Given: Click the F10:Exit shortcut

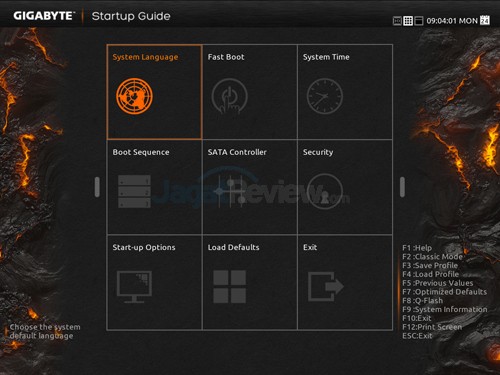Looking at the screenshot, I should (417, 318).
